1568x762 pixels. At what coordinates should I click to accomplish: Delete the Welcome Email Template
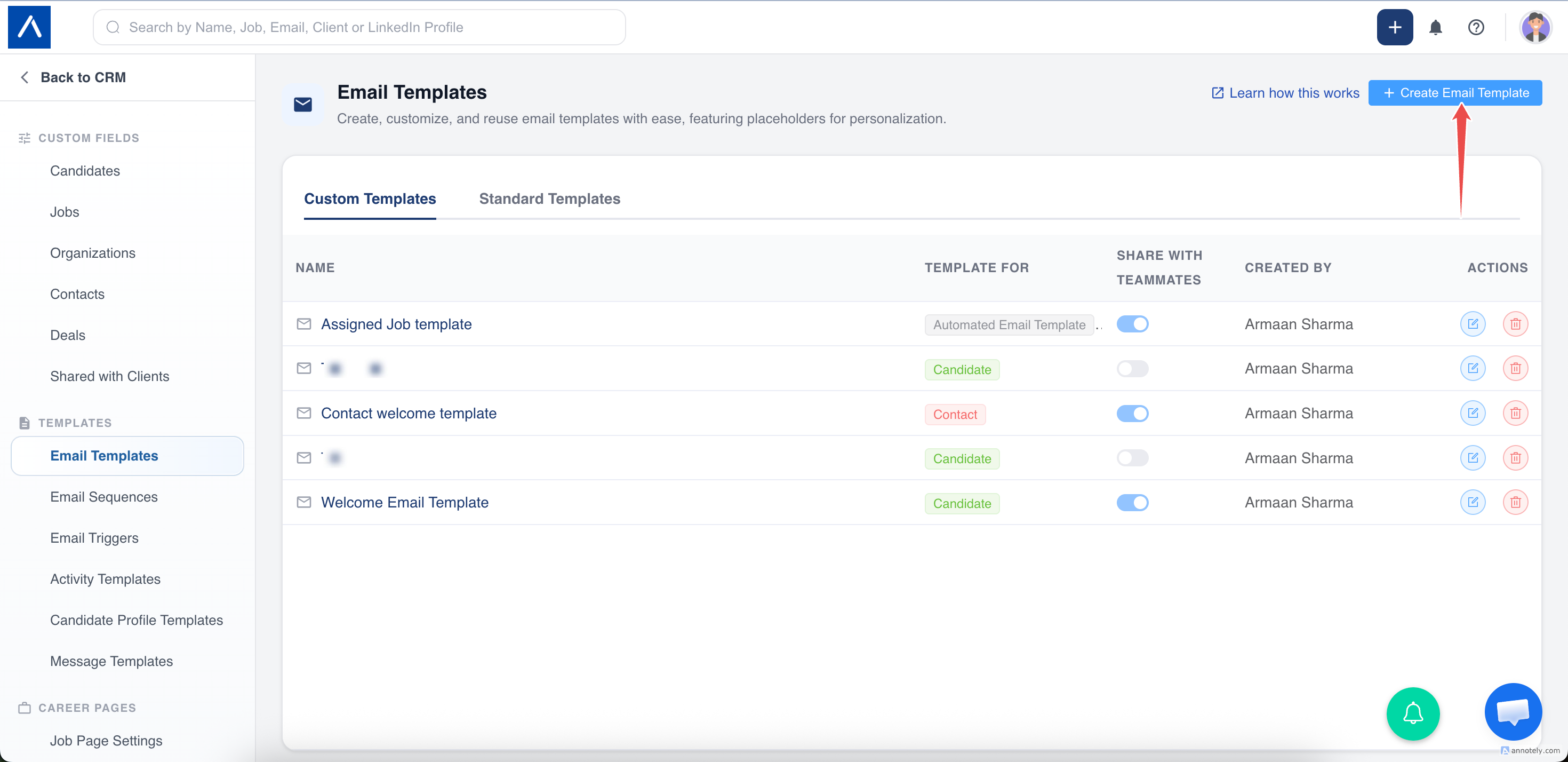point(1515,502)
